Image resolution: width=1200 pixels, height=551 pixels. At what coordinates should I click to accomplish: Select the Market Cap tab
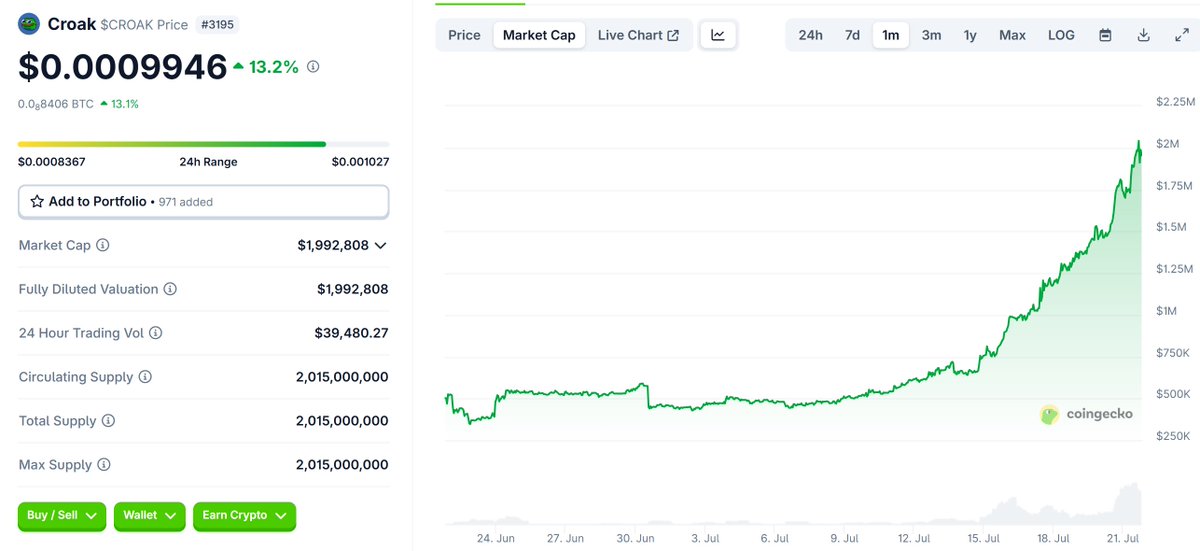(539, 35)
